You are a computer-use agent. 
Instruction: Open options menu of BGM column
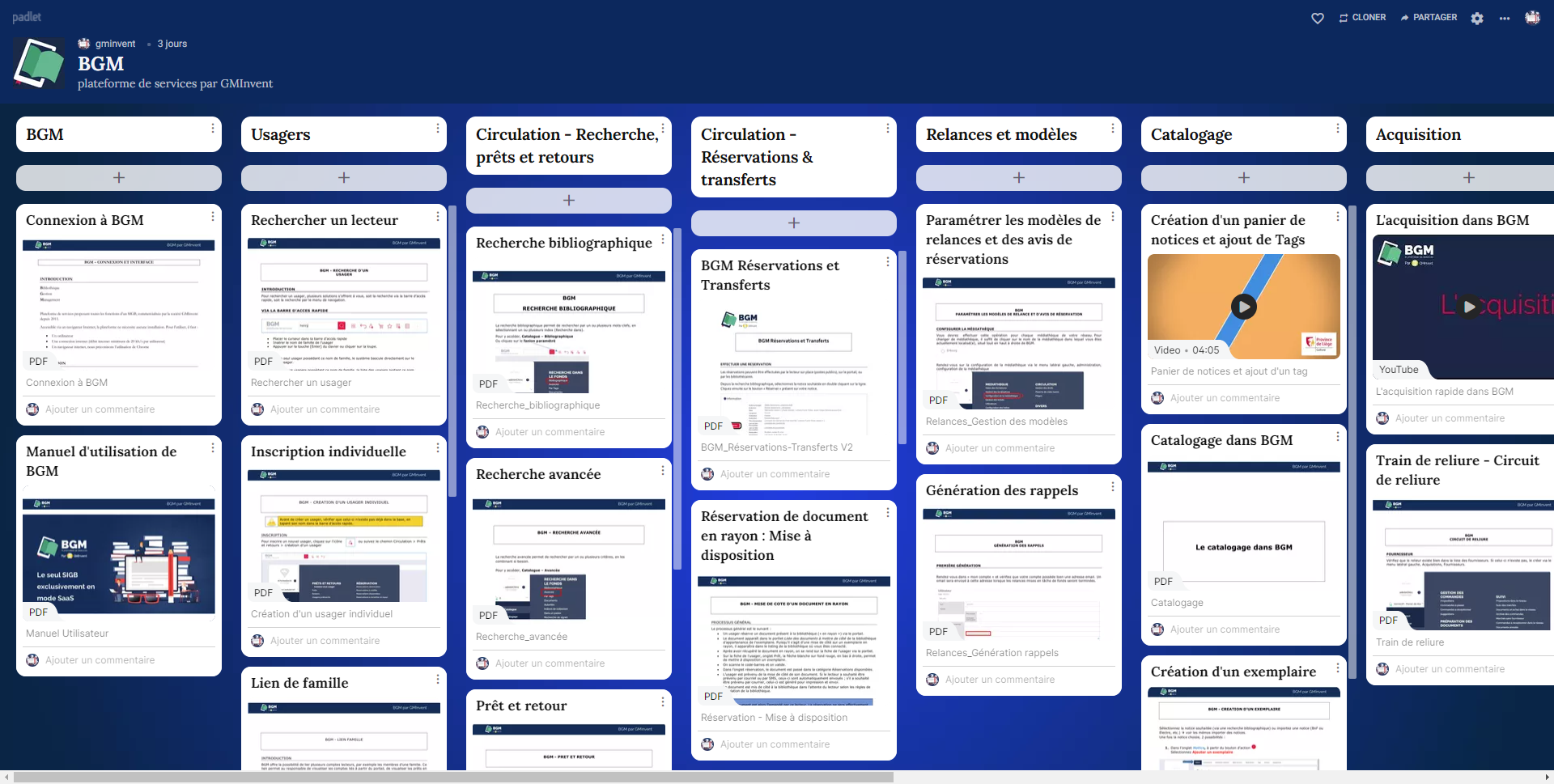(213, 129)
